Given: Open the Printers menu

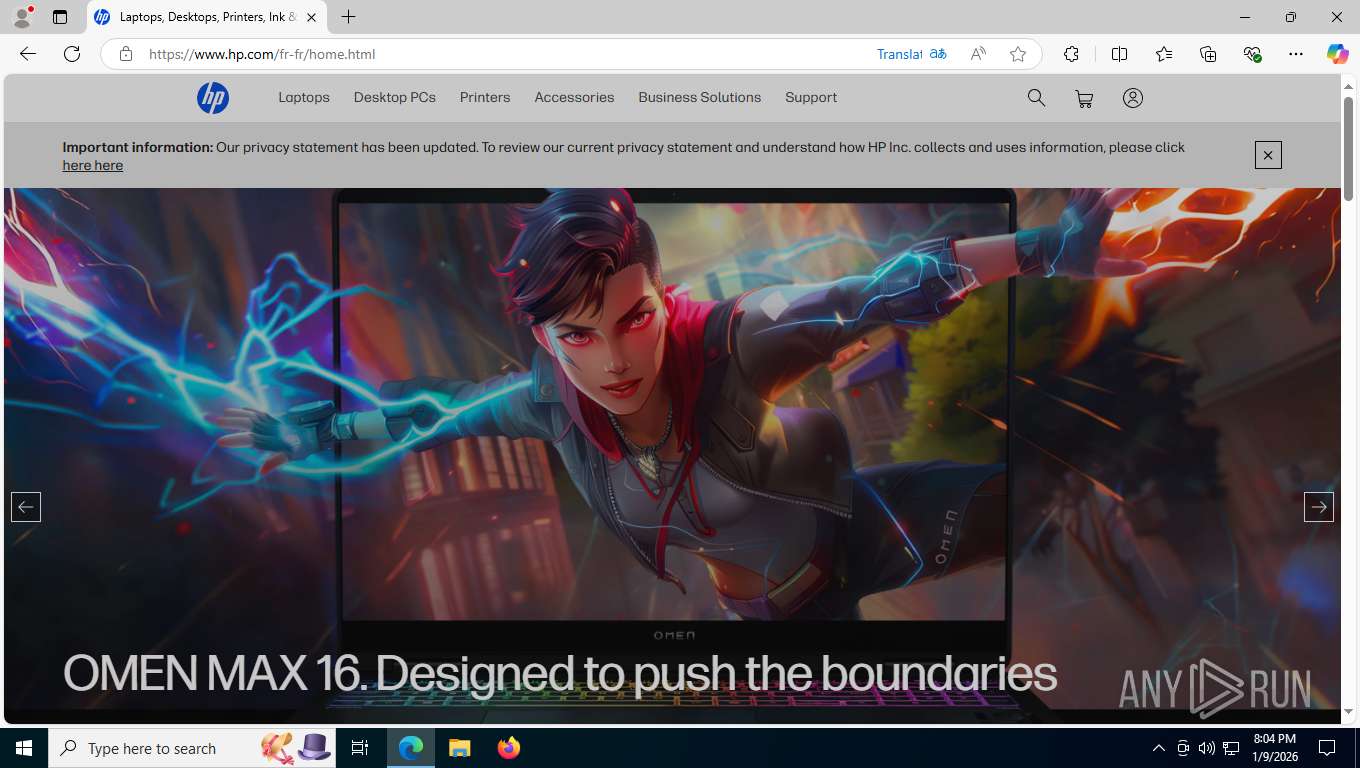Looking at the screenshot, I should tap(485, 97).
